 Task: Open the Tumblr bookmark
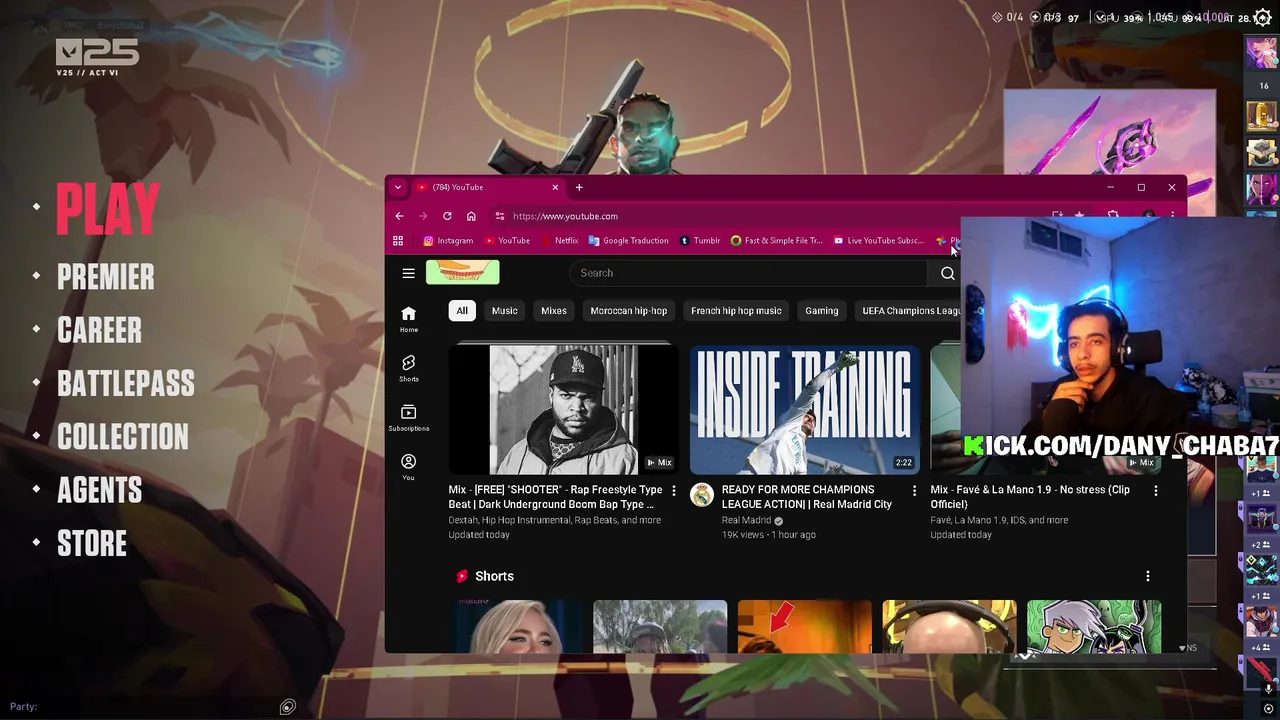(x=700, y=241)
